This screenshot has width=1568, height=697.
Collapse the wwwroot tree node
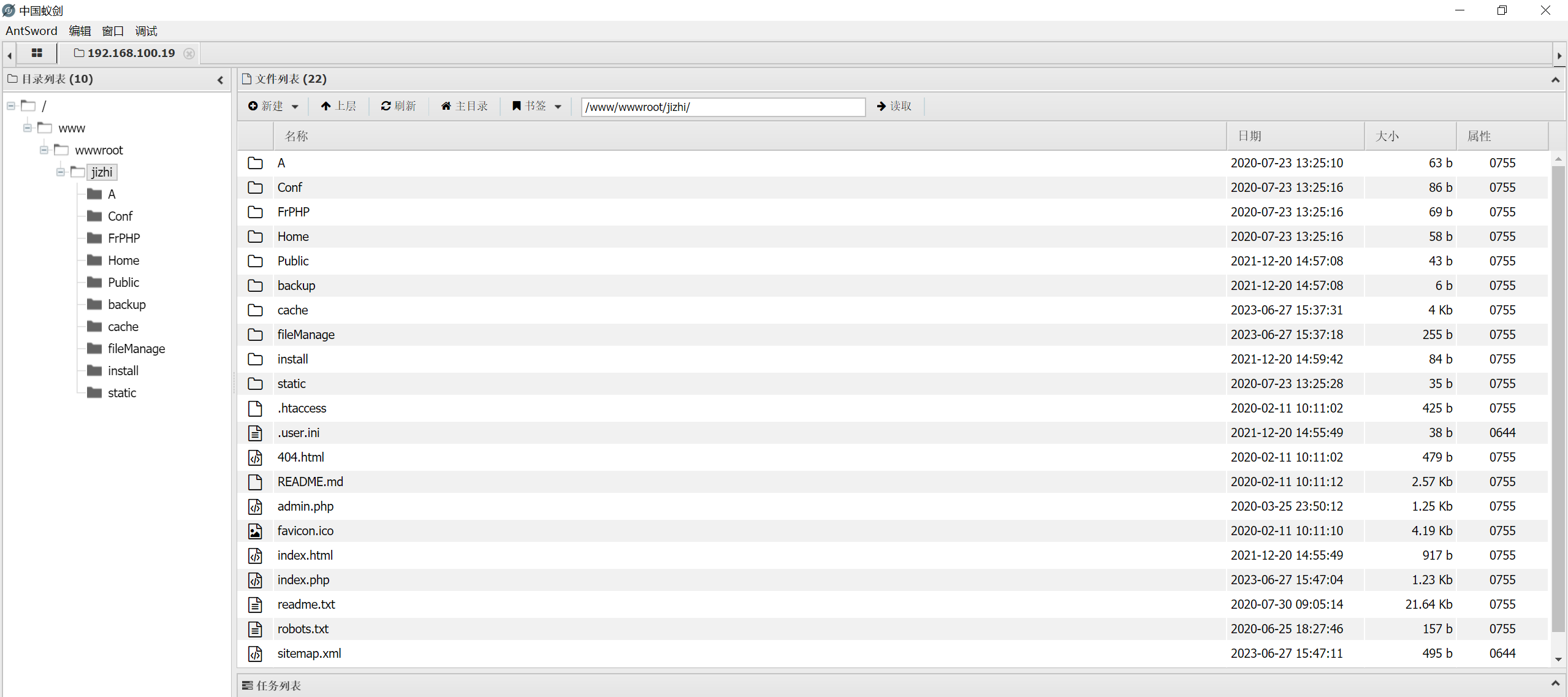(x=44, y=150)
